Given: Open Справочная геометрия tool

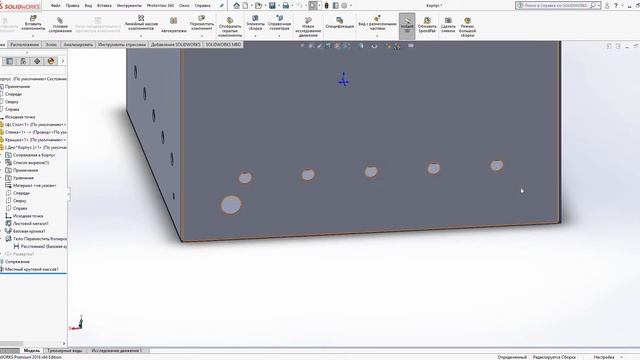Looking at the screenshot, I should pos(280,23).
